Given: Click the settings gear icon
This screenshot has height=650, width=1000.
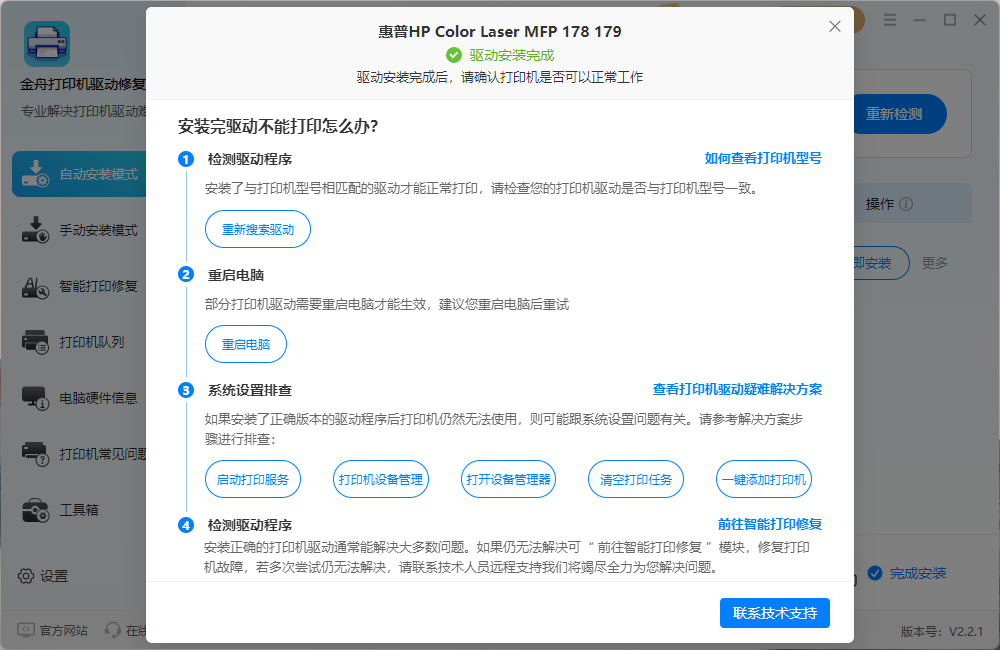Looking at the screenshot, I should (x=26, y=576).
